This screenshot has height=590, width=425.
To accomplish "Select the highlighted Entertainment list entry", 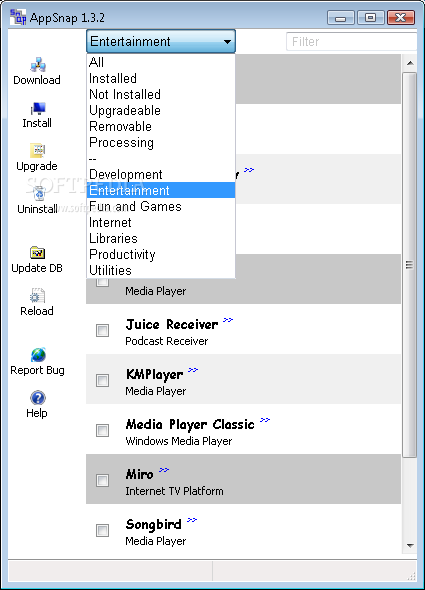I will 161,190.
